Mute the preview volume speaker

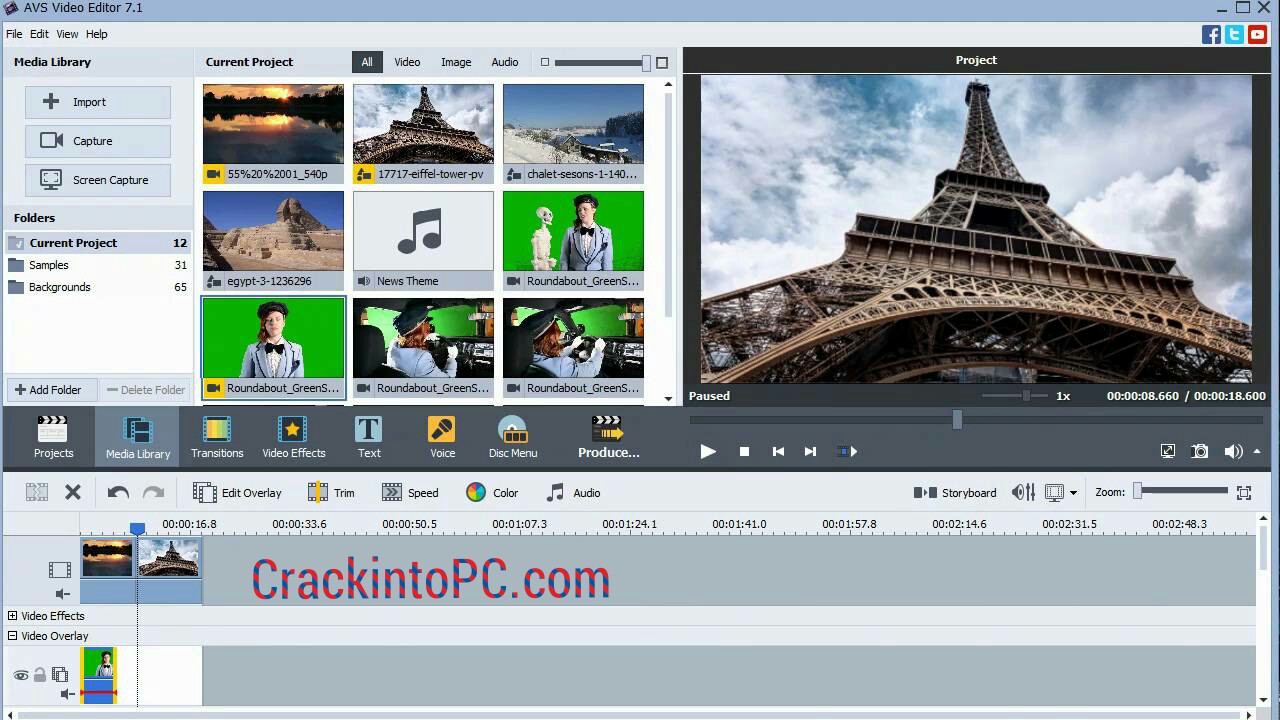(1233, 451)
